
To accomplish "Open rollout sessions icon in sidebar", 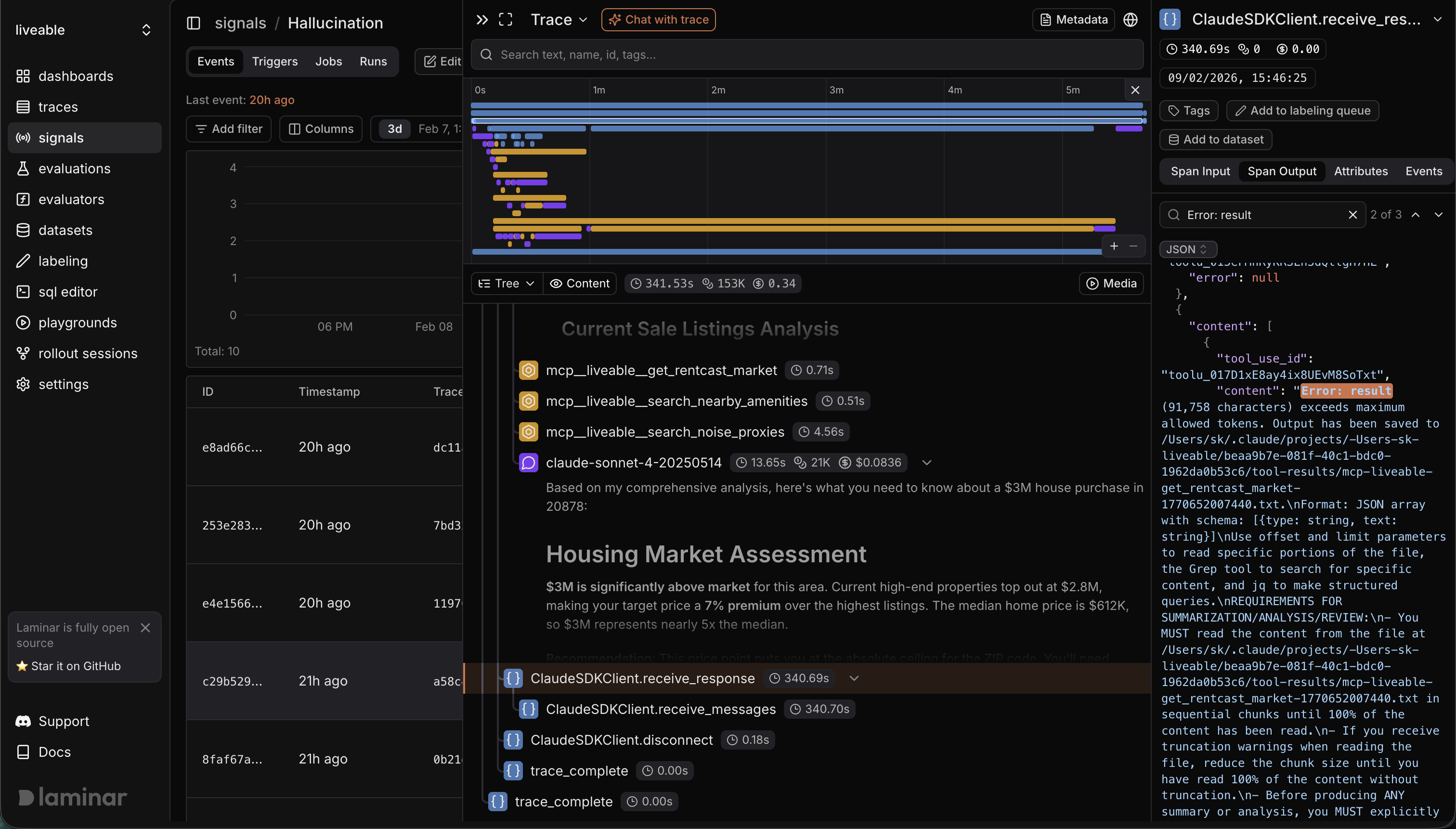I will click(x=23, y=353).
